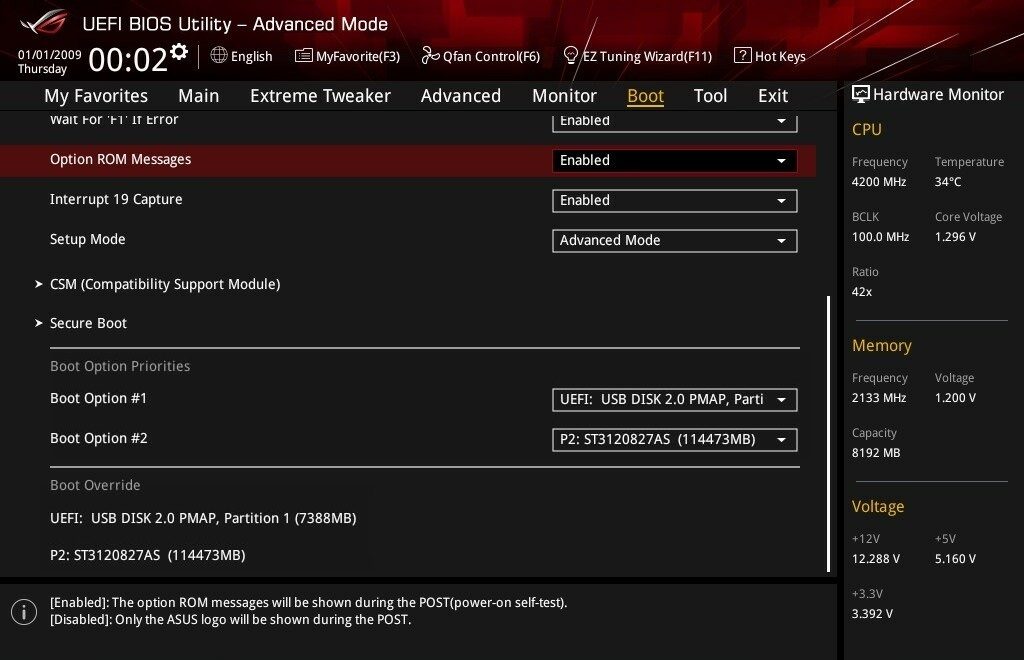
Task: Expand CSM Compatibility Support Module
Action: tap(164, 284)
